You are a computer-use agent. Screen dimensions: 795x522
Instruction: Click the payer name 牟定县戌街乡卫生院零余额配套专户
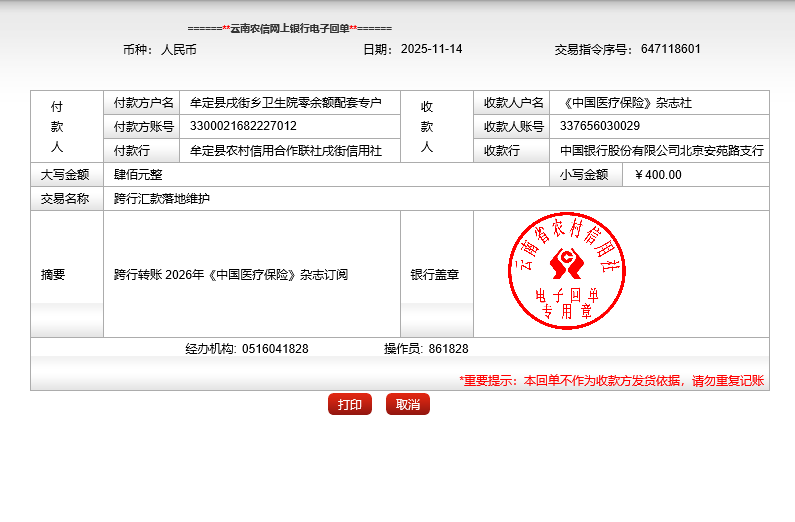[x=286, y=103]
